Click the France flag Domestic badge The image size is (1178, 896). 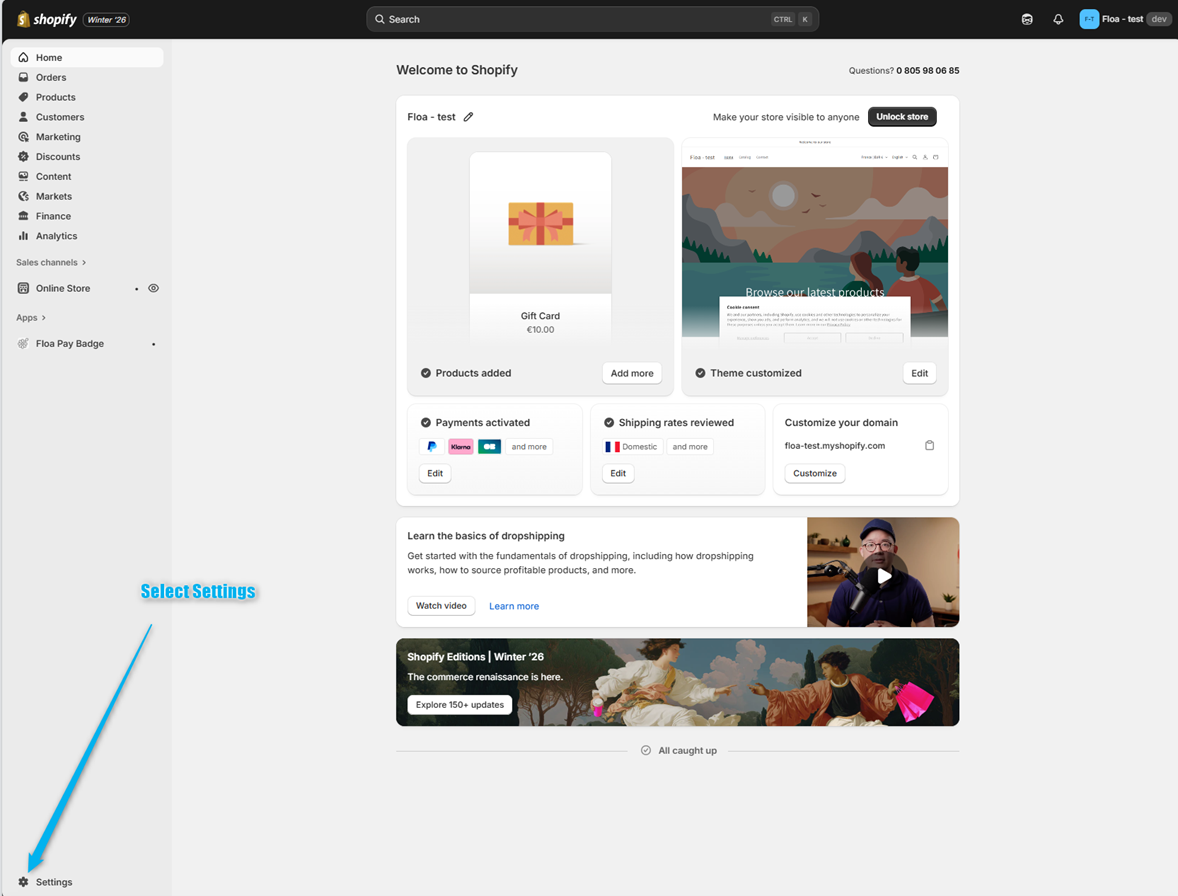point(632,447)
